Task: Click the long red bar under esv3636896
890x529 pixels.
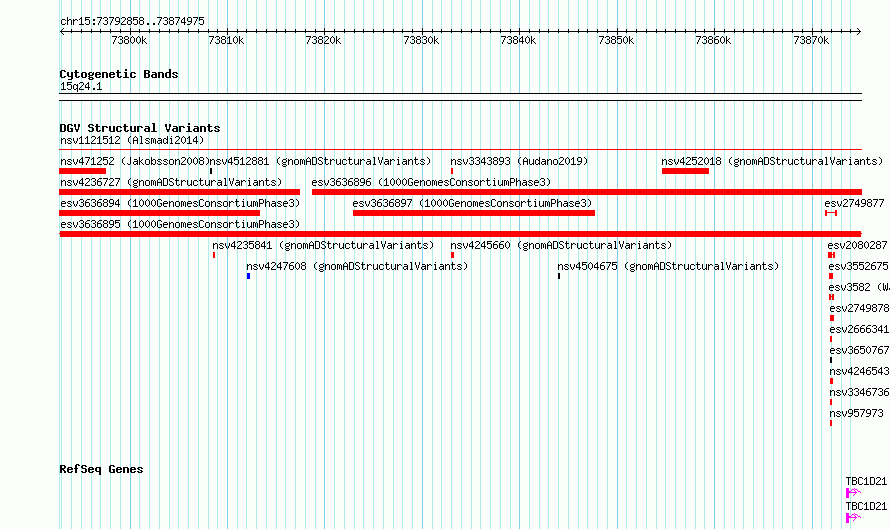Action: click(x=587, y=192)
